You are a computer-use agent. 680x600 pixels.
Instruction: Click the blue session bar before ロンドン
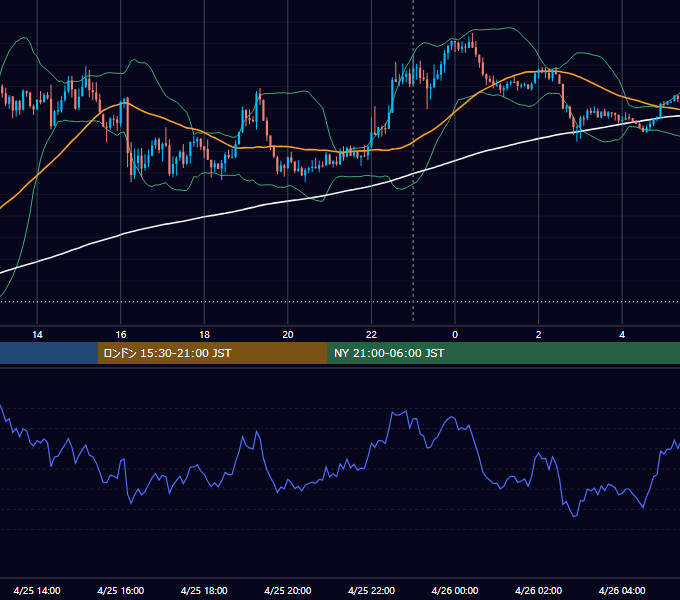49,353
